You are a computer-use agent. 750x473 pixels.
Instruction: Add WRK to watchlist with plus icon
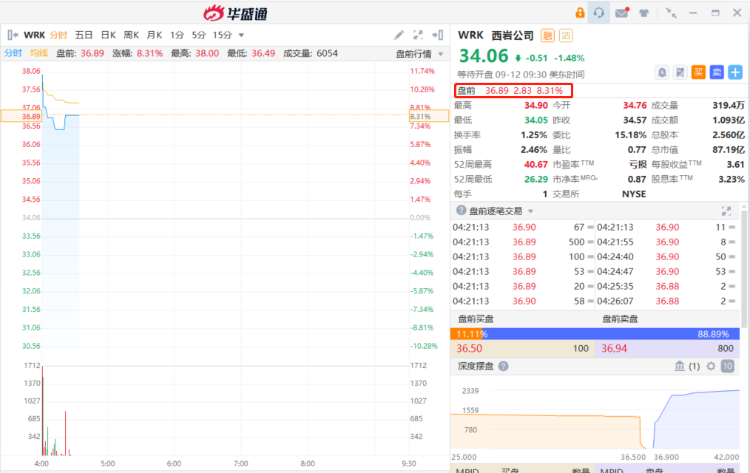[735, 72]
